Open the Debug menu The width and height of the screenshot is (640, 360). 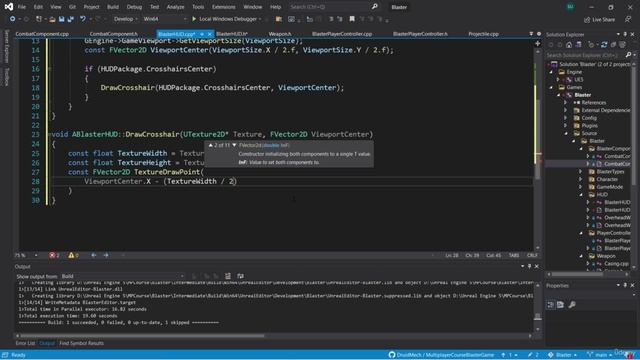(x=134, y=7)
